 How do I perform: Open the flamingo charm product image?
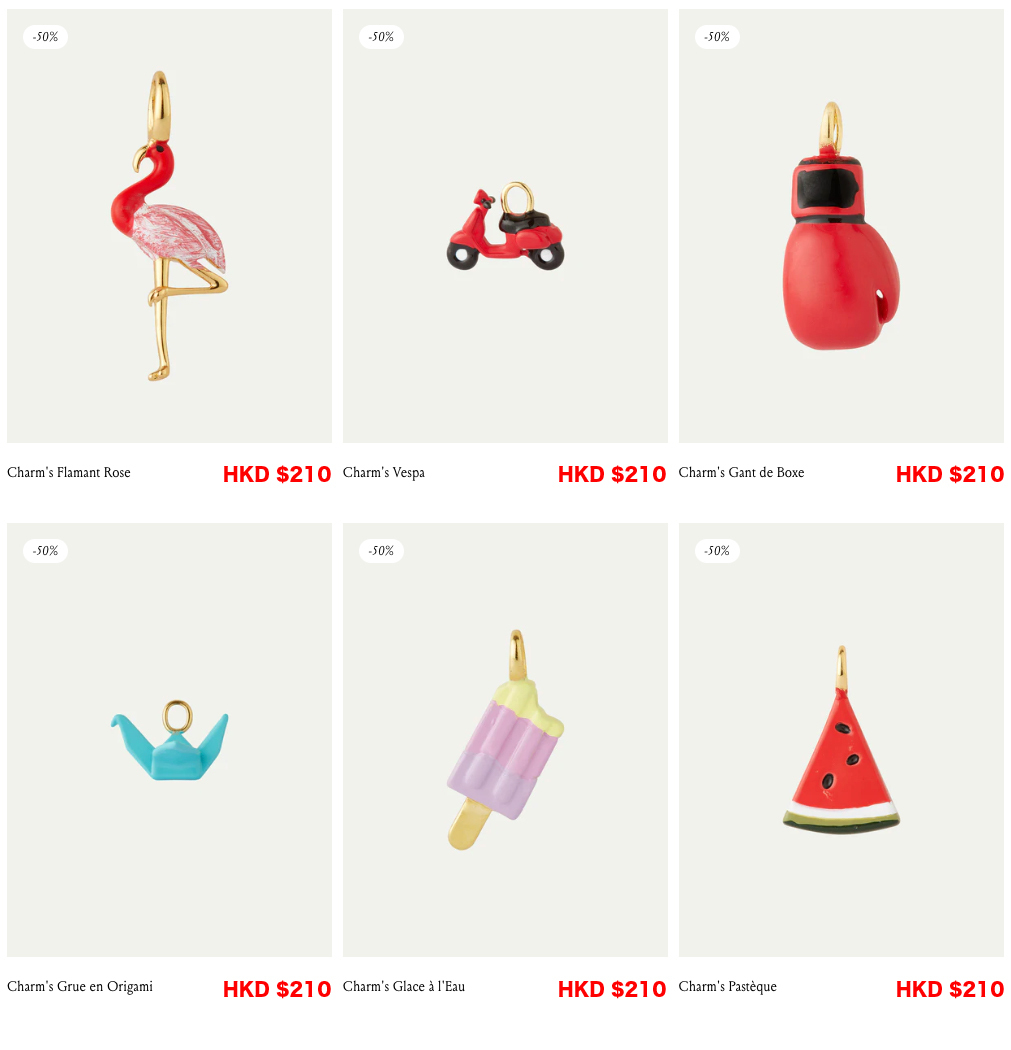point(169,226)
